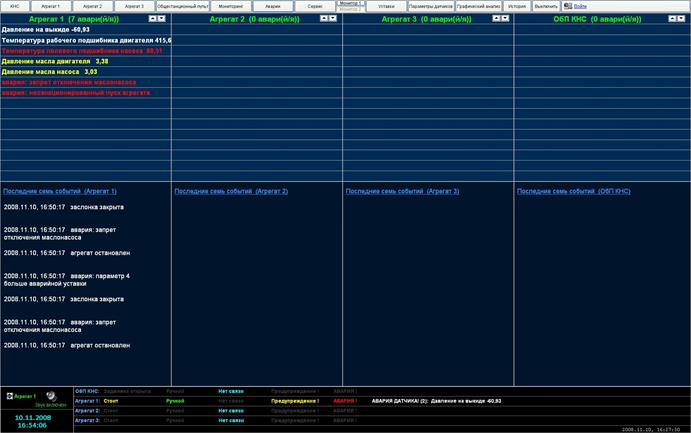Click the sound speaker icon in status panel
691x433 pixels.
point(50,396)
